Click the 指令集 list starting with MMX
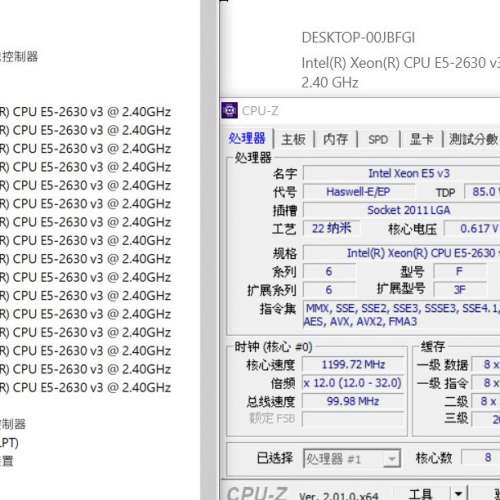The height and width of the screenshot is (500, 500). coord(402,315)
